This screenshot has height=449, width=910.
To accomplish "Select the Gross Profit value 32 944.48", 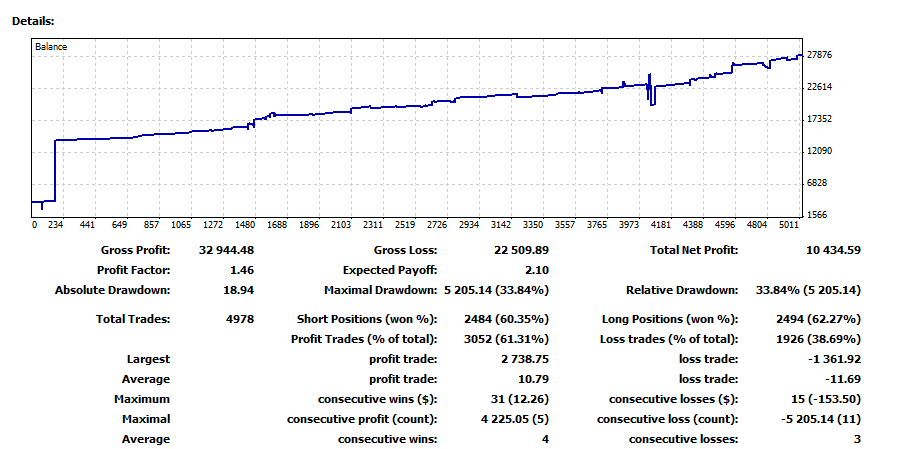I will point(226,250).
